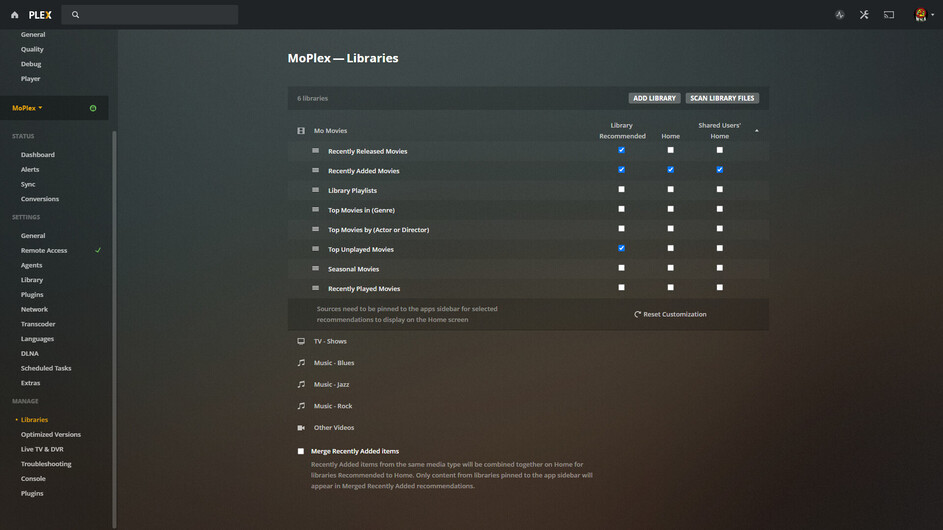The width and height of the screenshot is (943, 530).
Task: Enable Home for Seasonal Movies
Action: [671, 268]
